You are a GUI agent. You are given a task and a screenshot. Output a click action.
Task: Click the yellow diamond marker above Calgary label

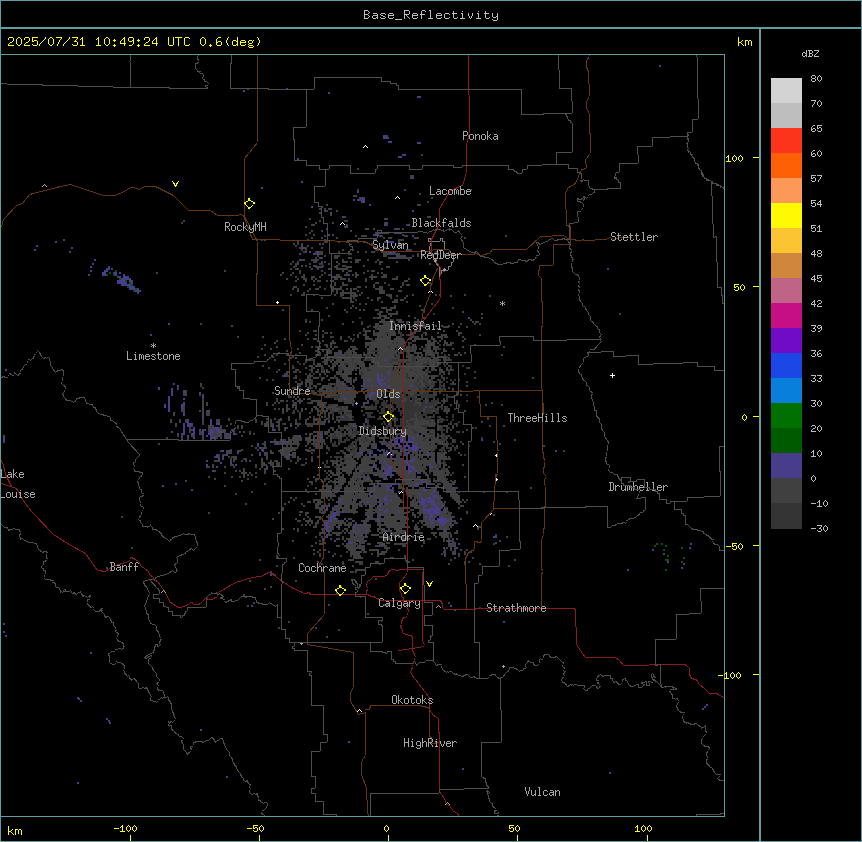click(405, 589)
